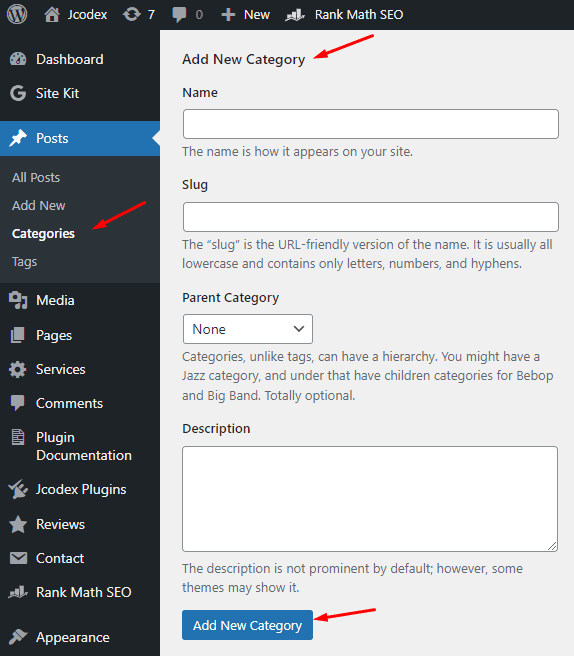Select the Services gear icon
The height and width of the screenshot is (656, 574).
tap(18, 369)
